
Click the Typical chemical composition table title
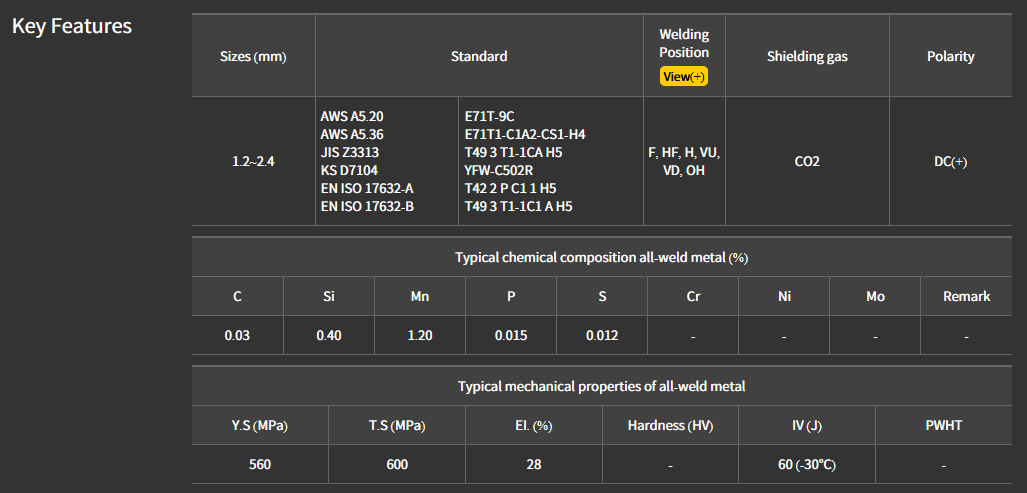[601, 257]
